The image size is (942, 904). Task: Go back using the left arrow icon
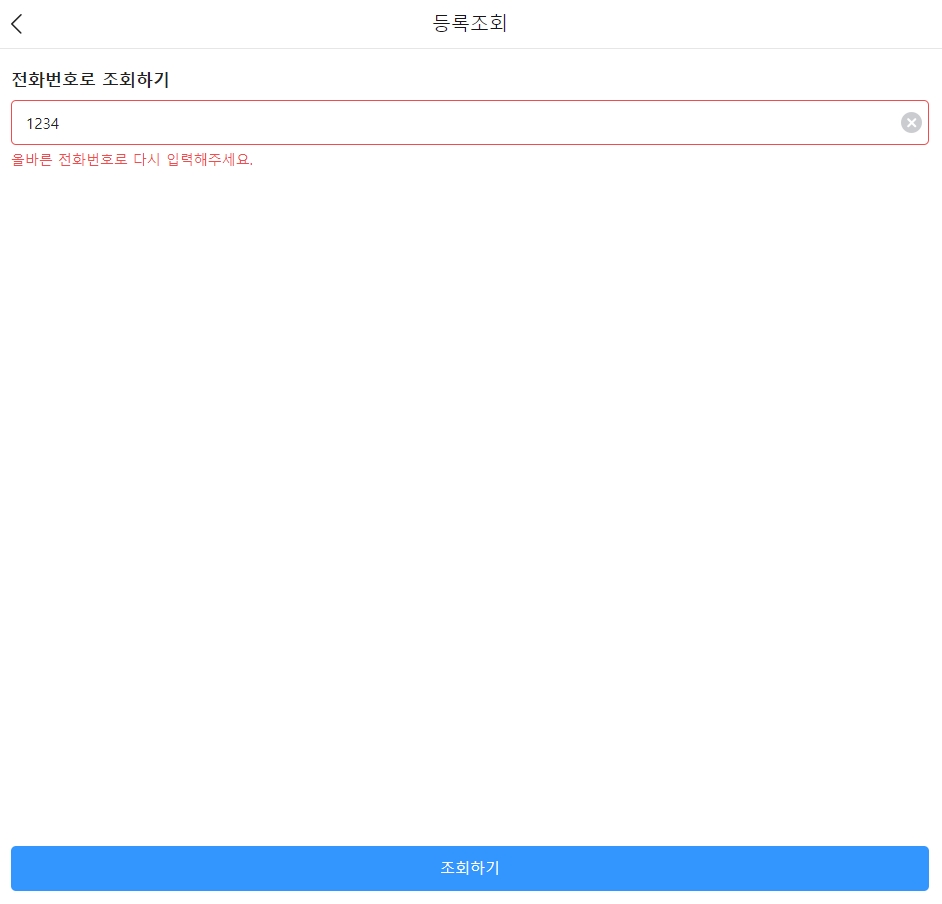click(17, 24)
